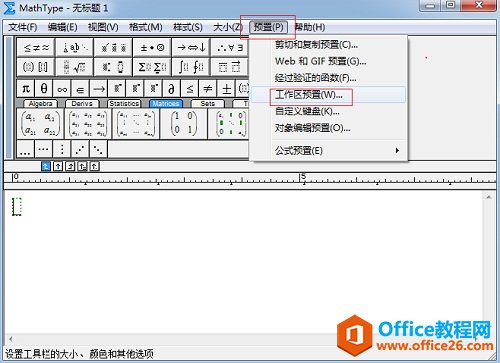This screenshot has width=500, height=363.
Task: Click the horizontal scrollbar left arrow
Action: (11, 339)
